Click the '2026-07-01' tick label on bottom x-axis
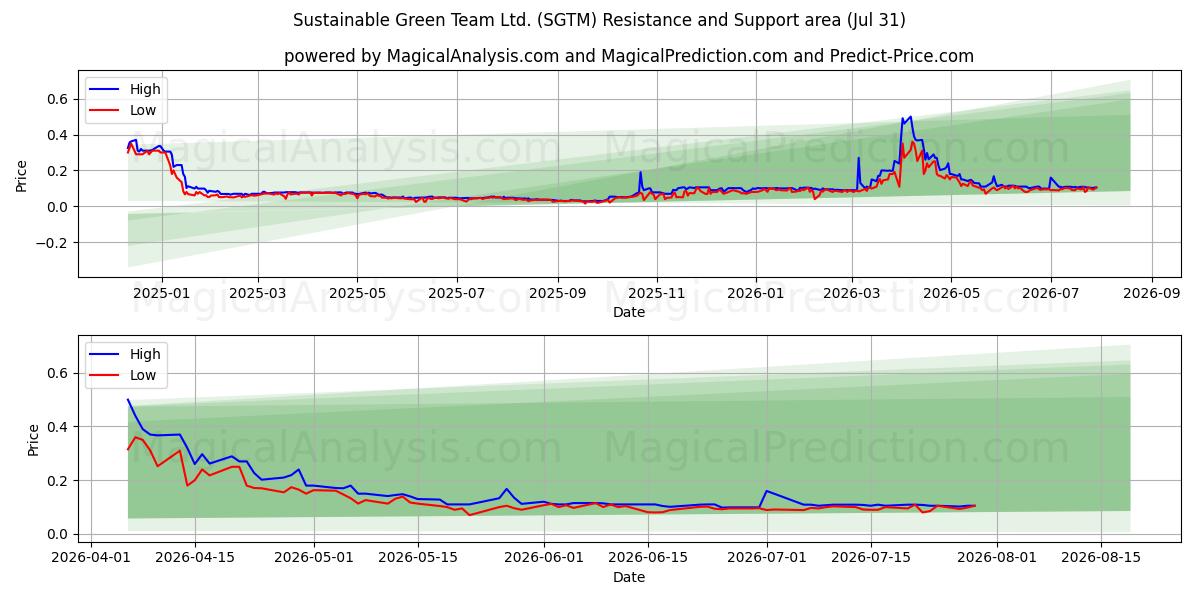This screenshot has width=1200, height=600. [767, 559]
